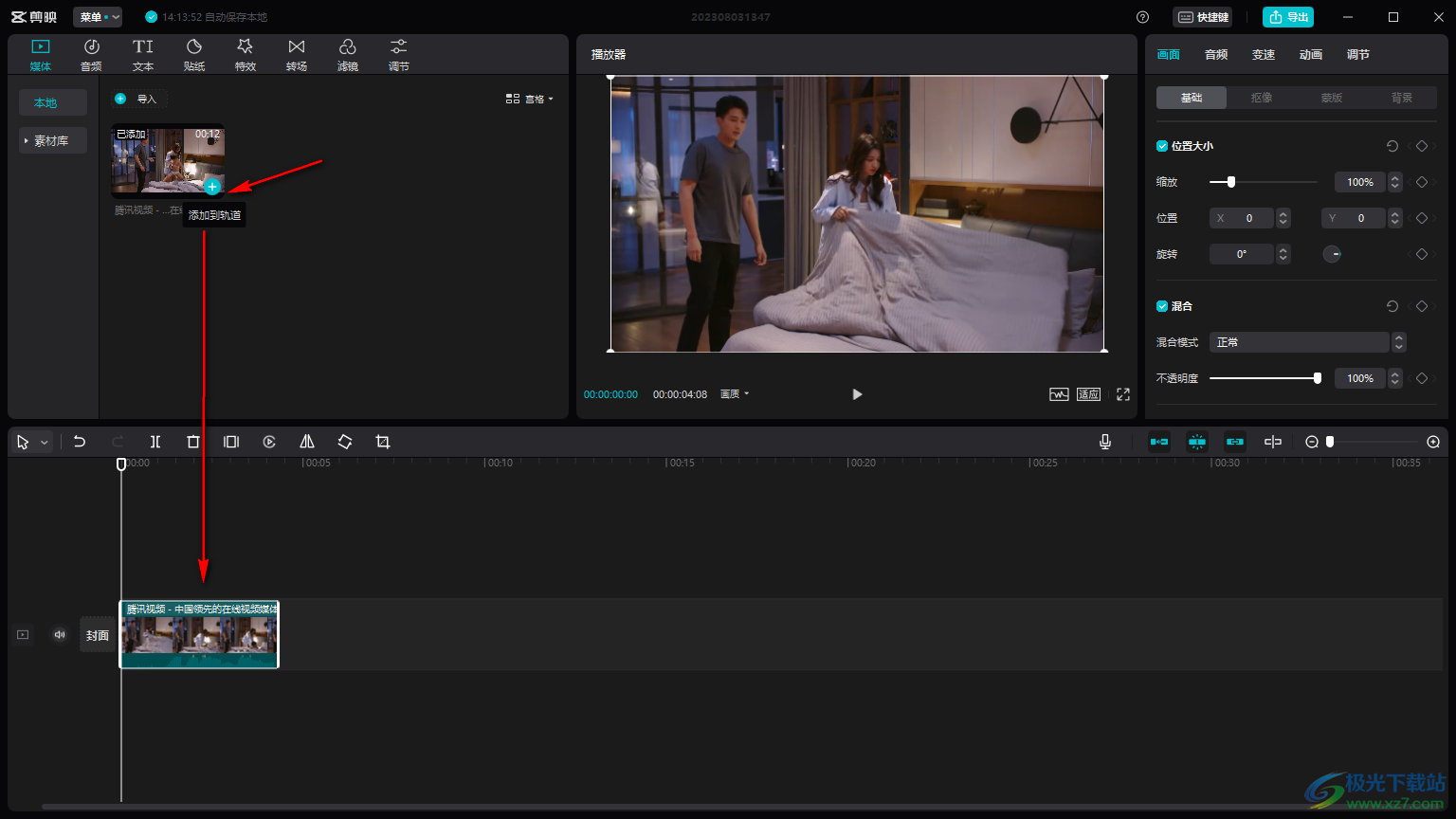Click the Y position input field

pos(1354,218)
